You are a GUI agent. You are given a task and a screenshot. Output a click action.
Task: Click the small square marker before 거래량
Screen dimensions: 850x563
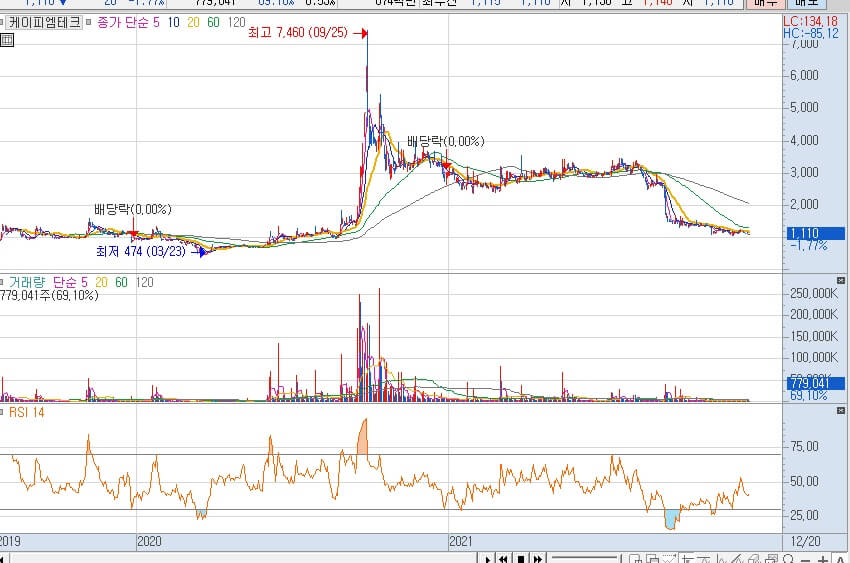click(x=2, y=282)
